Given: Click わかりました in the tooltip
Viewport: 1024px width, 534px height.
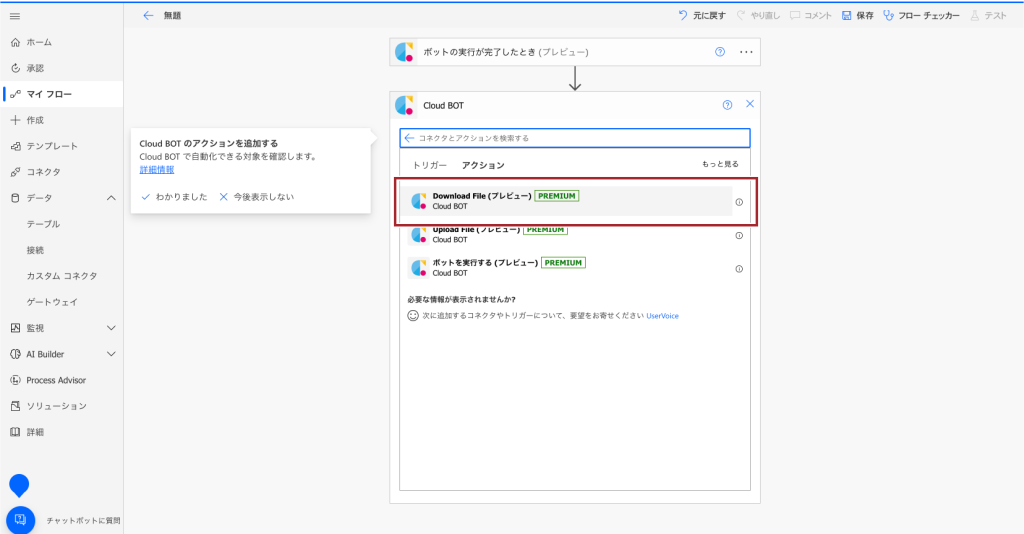Looking at the screenshot, I should pos(174,196).
